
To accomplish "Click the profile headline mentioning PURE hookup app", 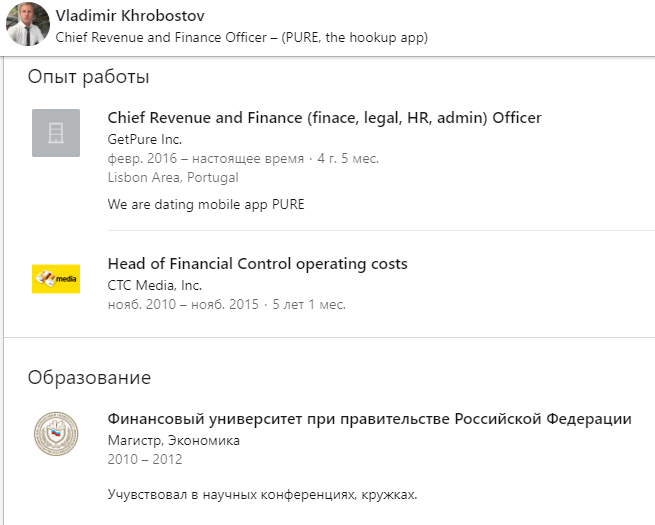I will click(241, 38).
